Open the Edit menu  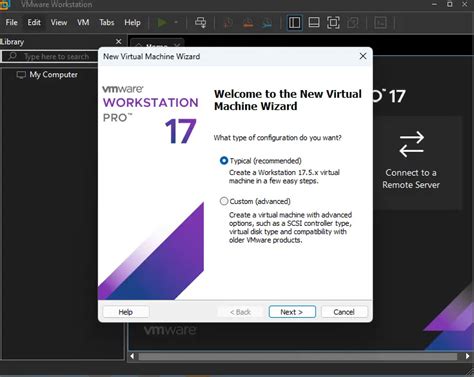[x=34, y=23]
